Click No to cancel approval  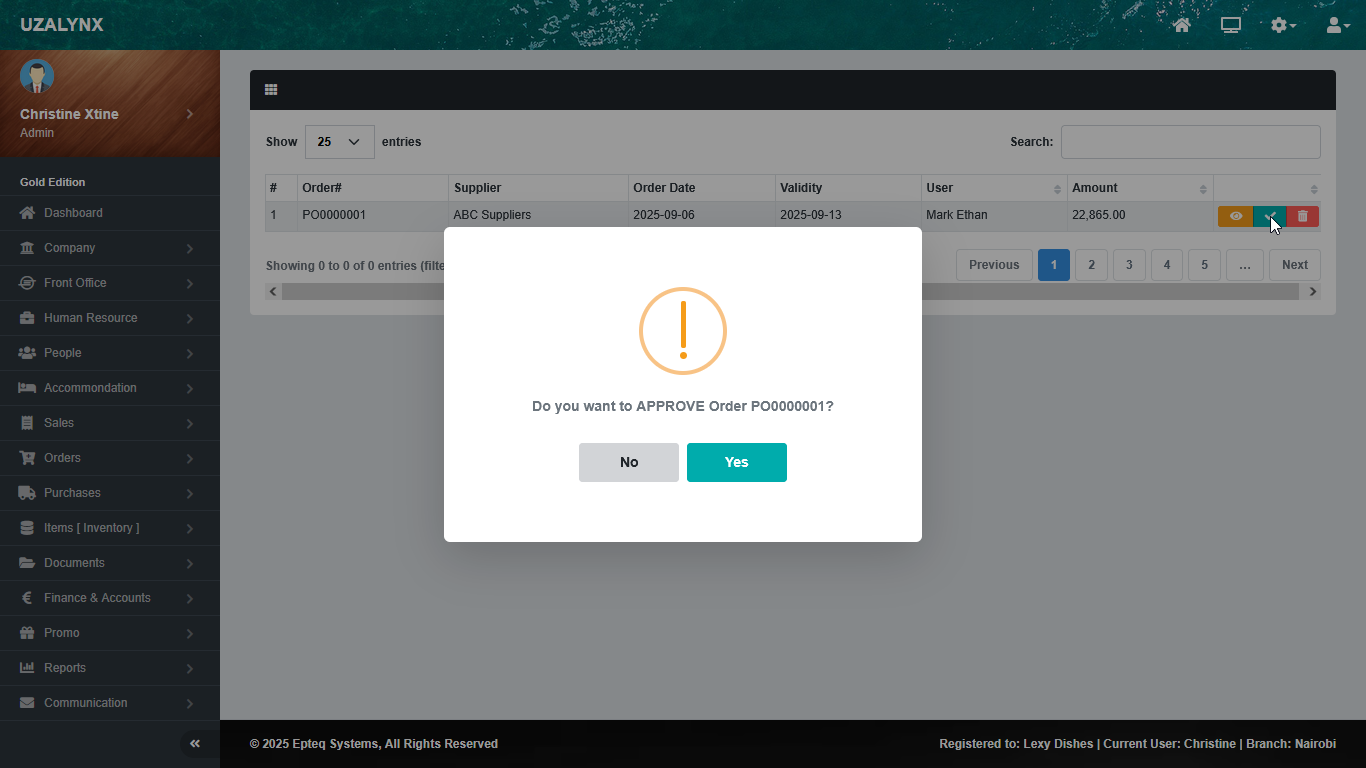point(628,462)
